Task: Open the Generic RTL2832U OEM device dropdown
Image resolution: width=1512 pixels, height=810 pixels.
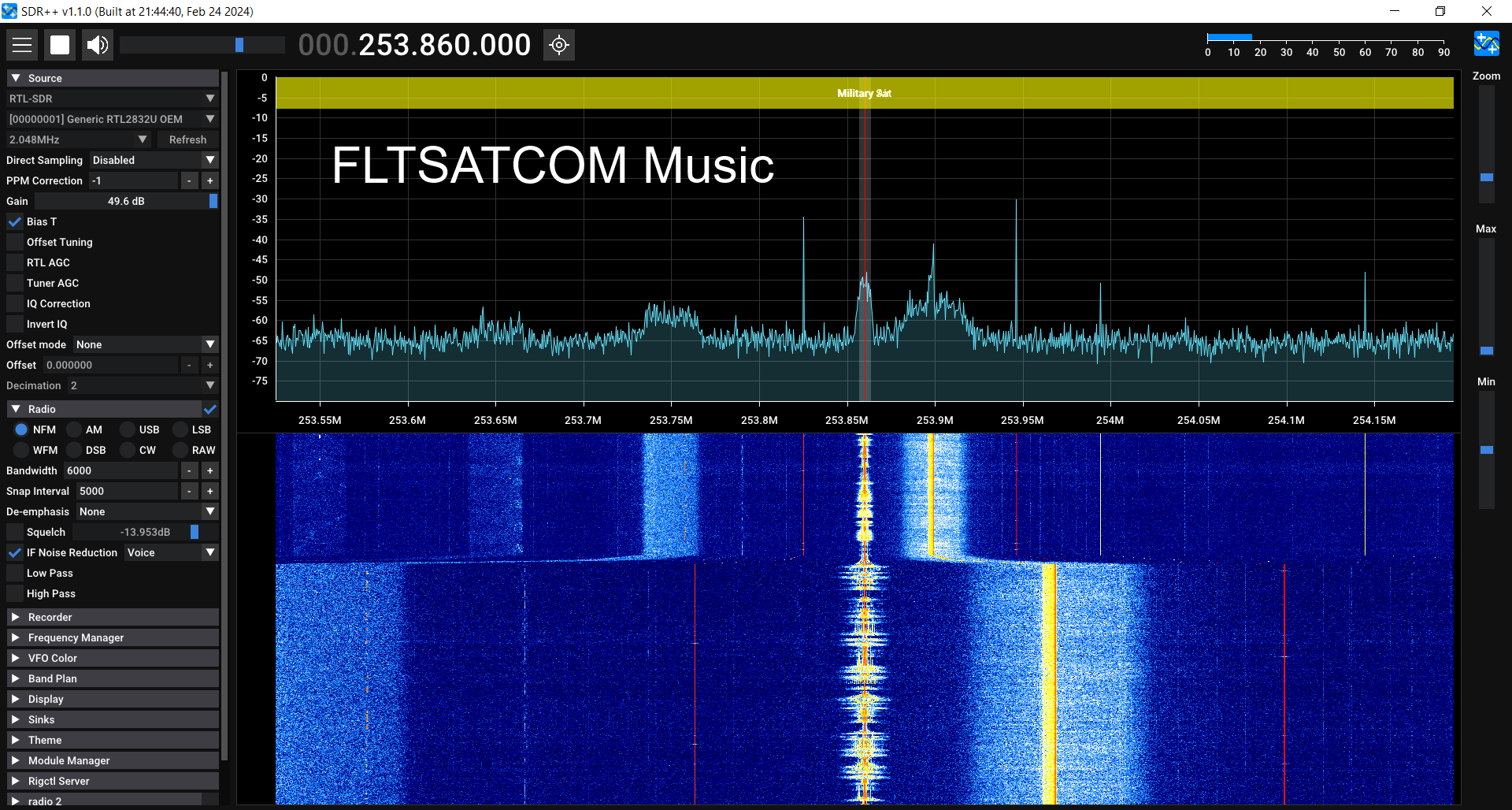Action: point(112,119)
